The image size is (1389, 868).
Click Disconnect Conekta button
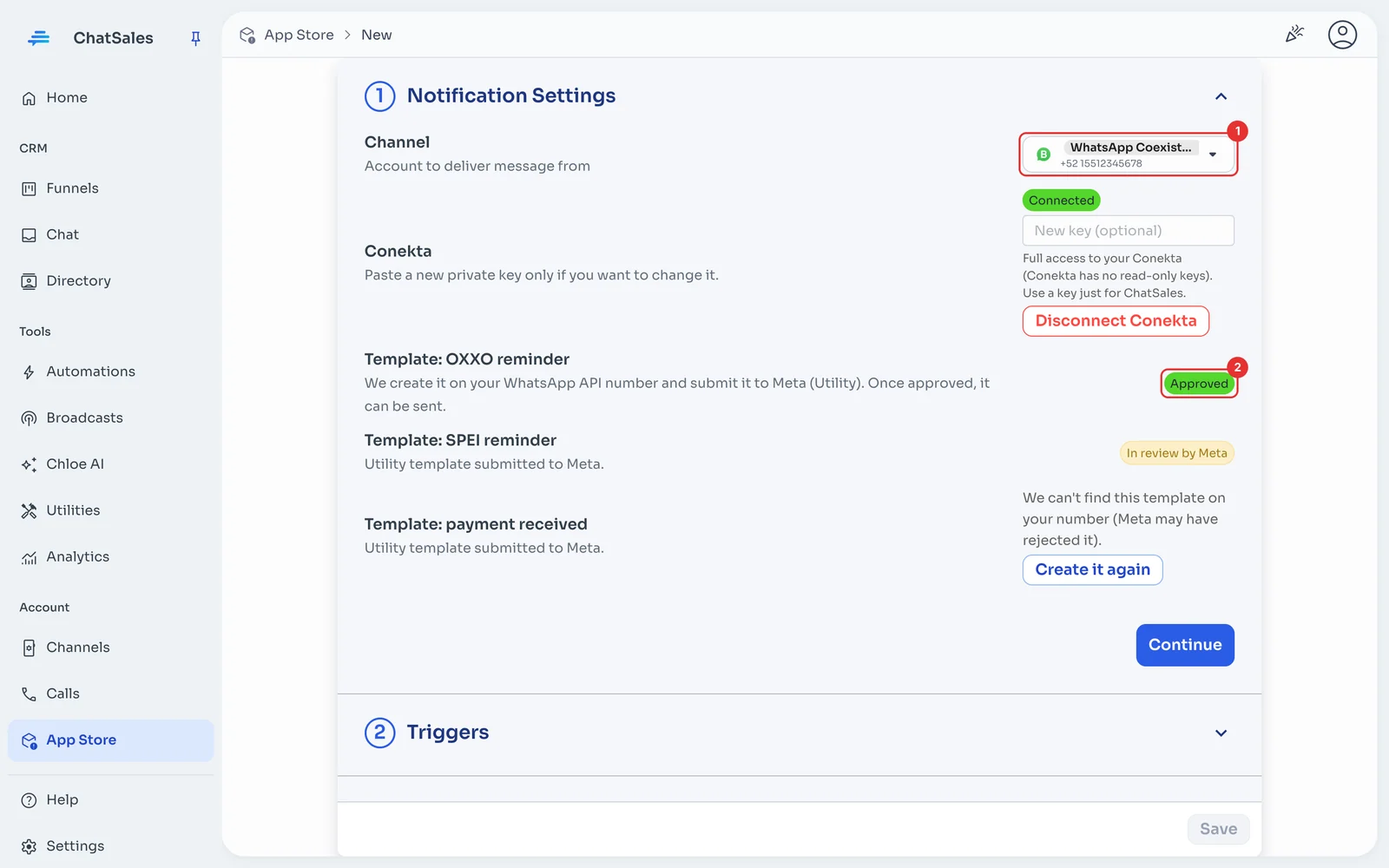point(1116,321)
